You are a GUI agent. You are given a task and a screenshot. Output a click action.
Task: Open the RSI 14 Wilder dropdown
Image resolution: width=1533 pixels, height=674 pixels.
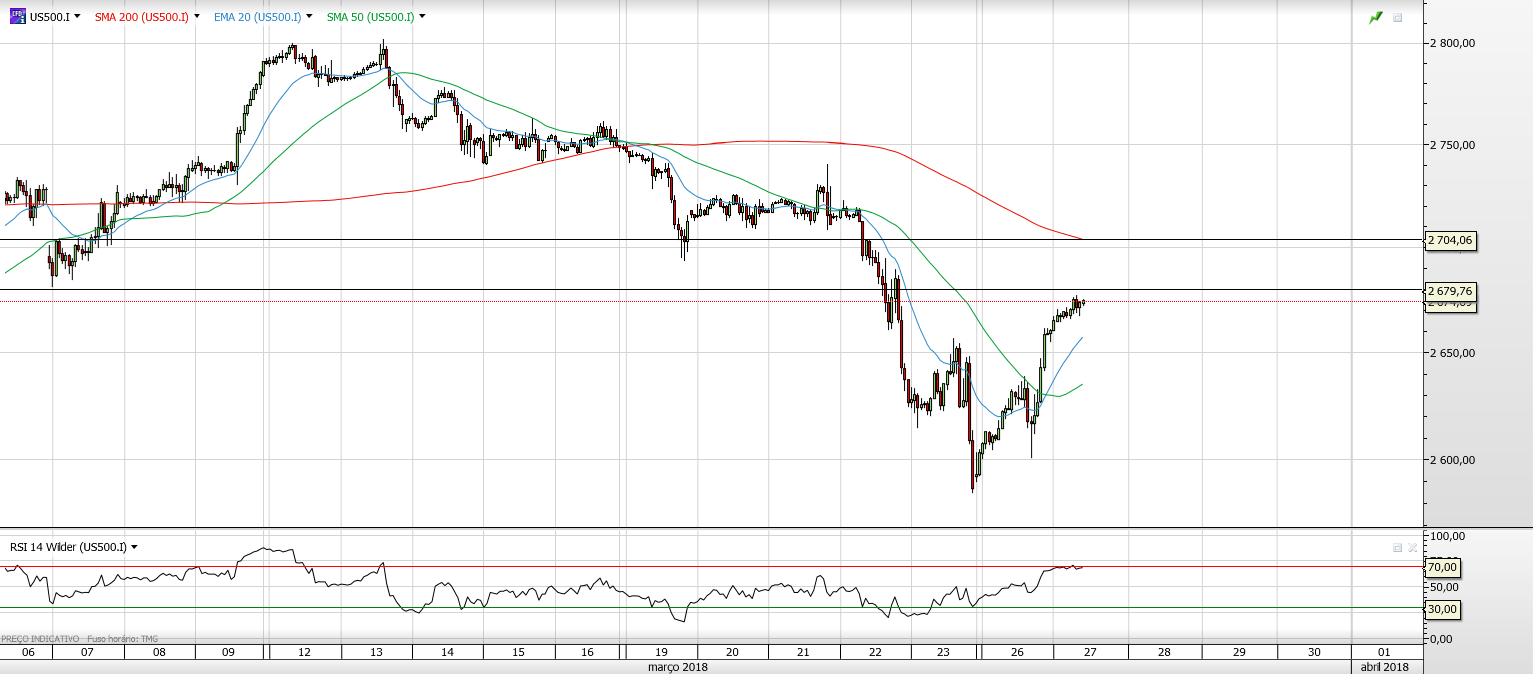tap(134, 547)
